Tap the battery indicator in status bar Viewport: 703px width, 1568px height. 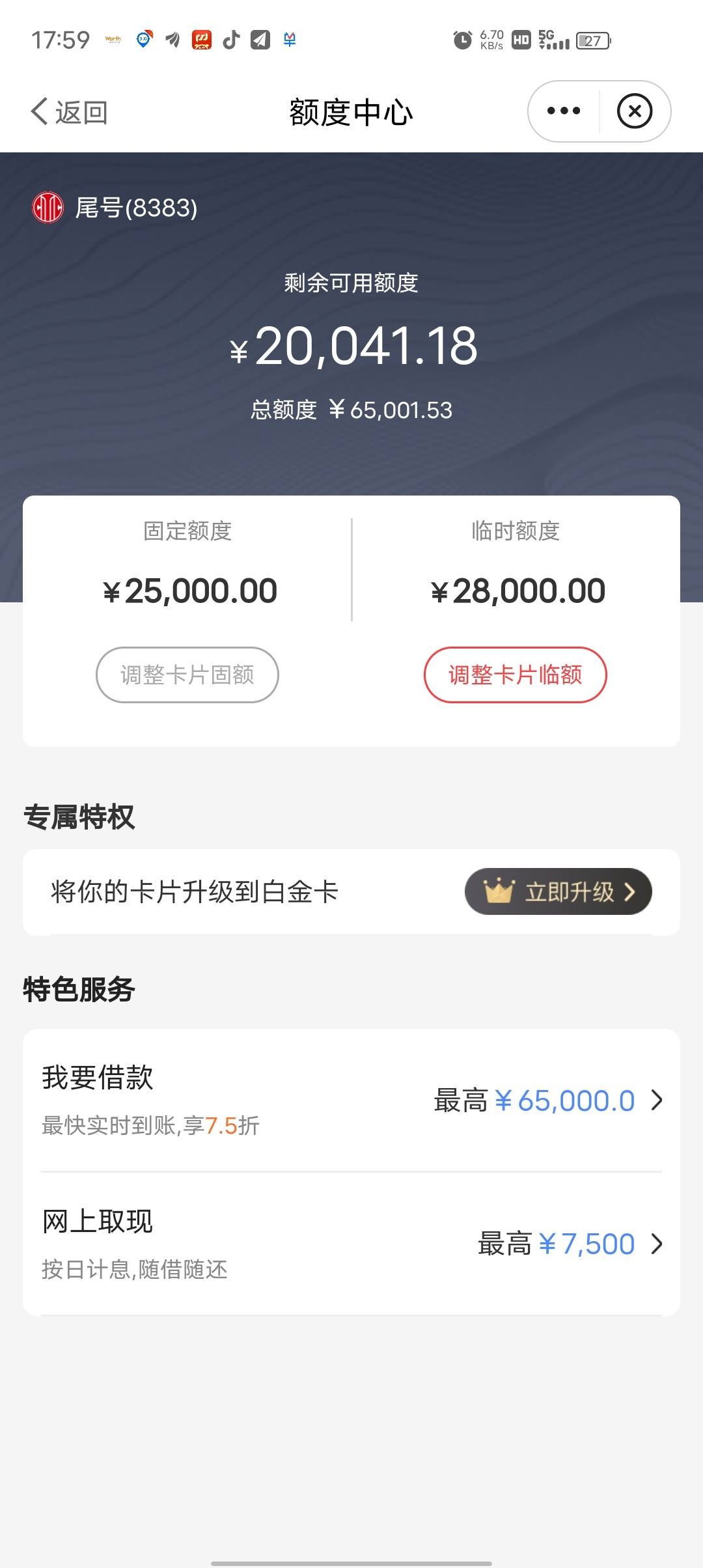coord(594,41)
